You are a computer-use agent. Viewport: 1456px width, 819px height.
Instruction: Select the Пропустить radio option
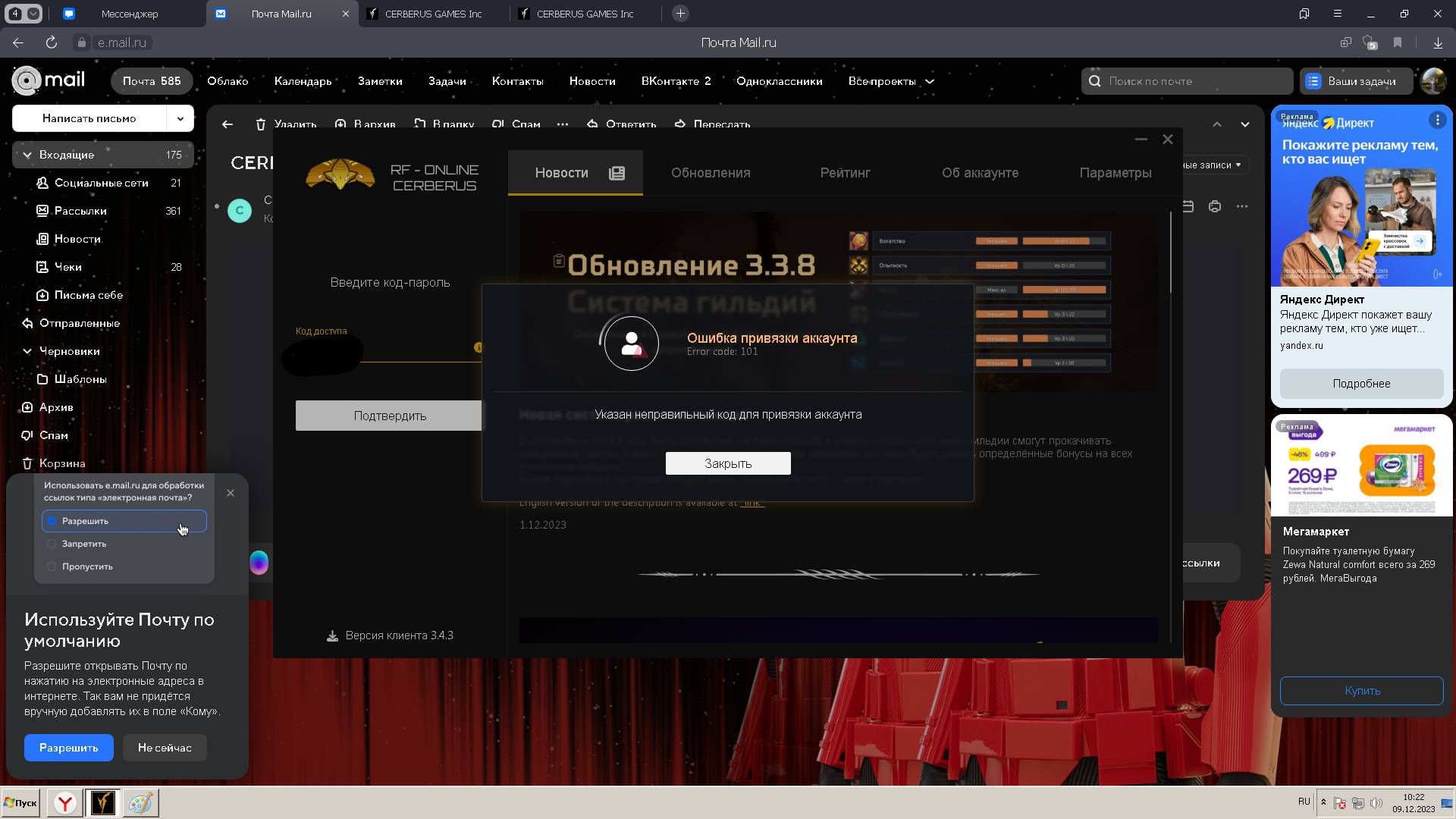[x=52, y=566]
